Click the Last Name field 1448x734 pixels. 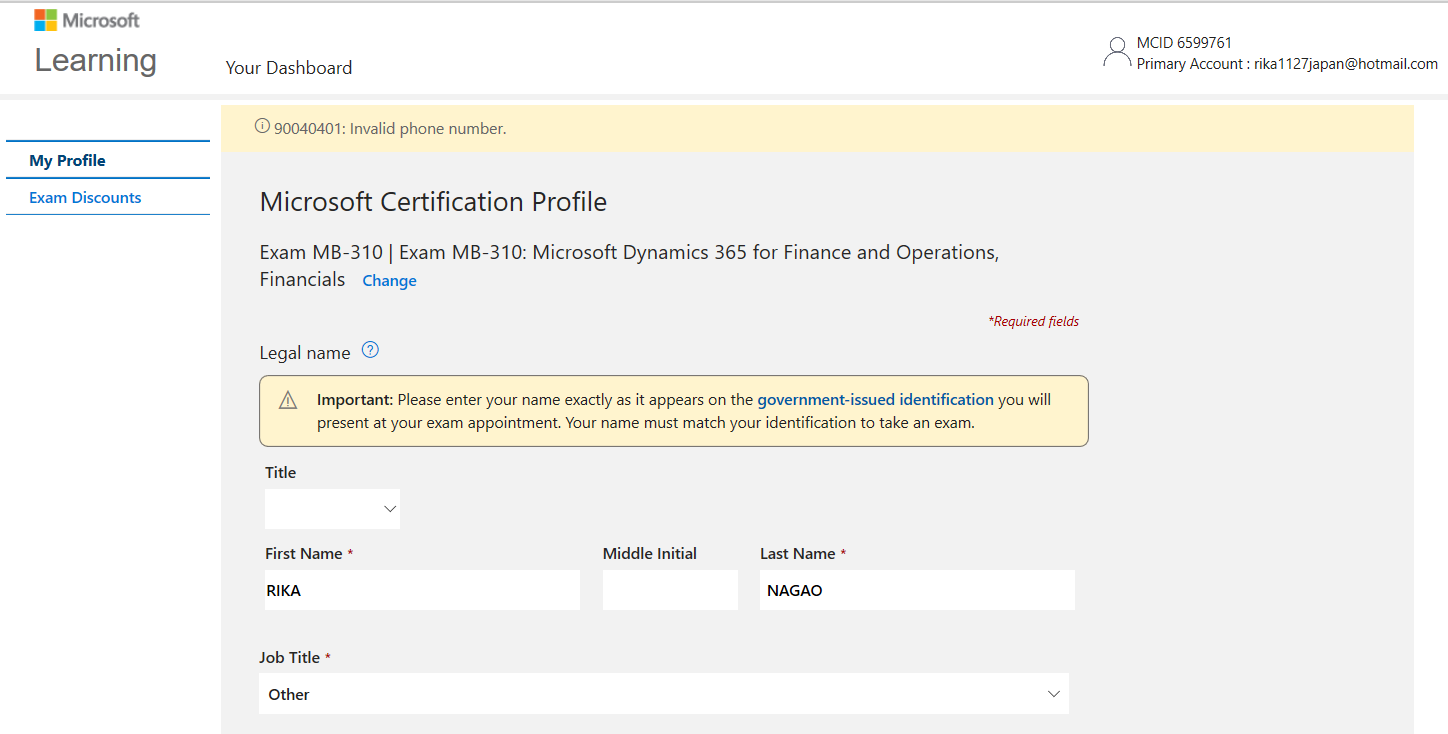[x=917, y=590]
